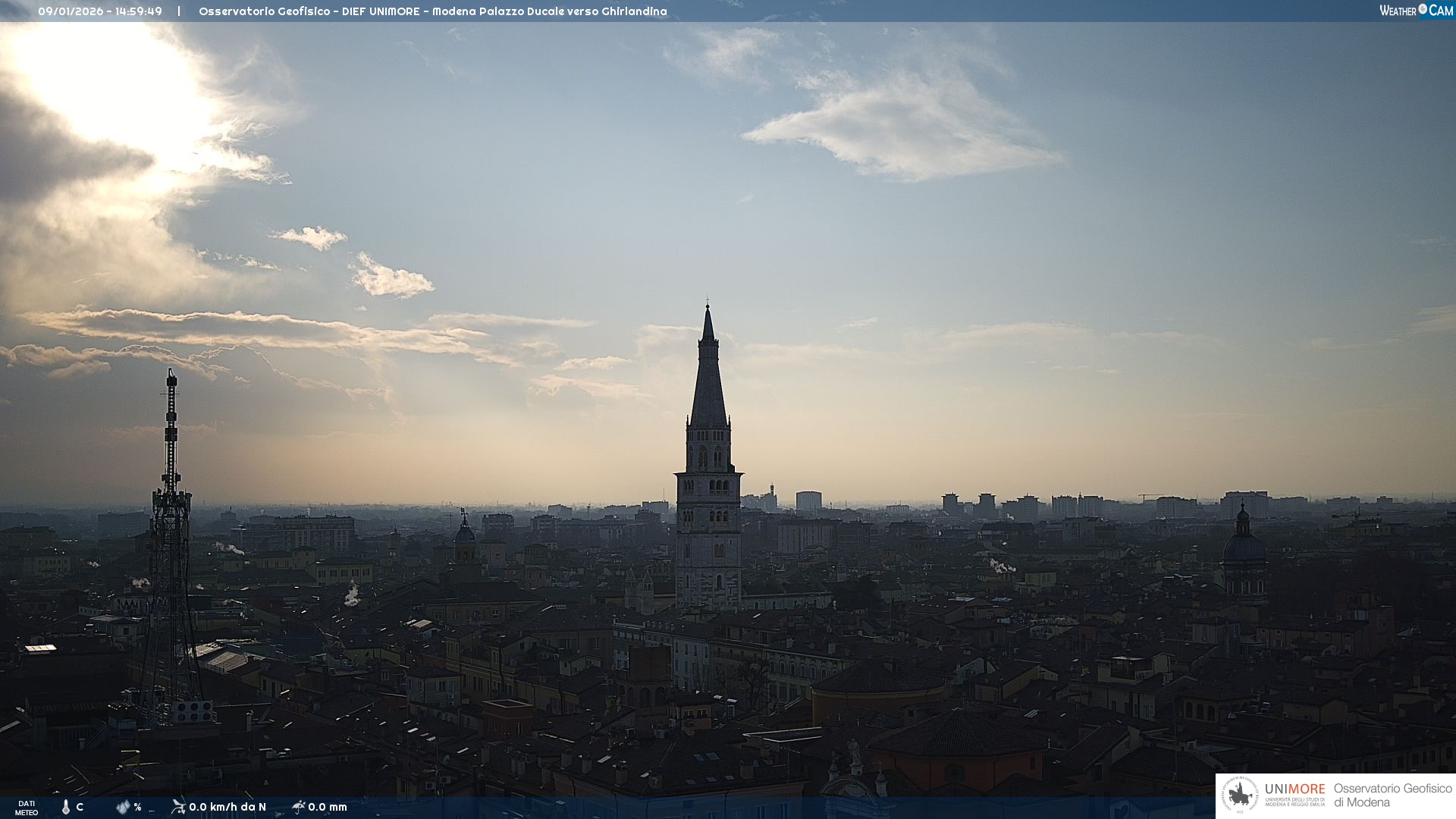Click the DATI METEO label

(x=27, y=808)
